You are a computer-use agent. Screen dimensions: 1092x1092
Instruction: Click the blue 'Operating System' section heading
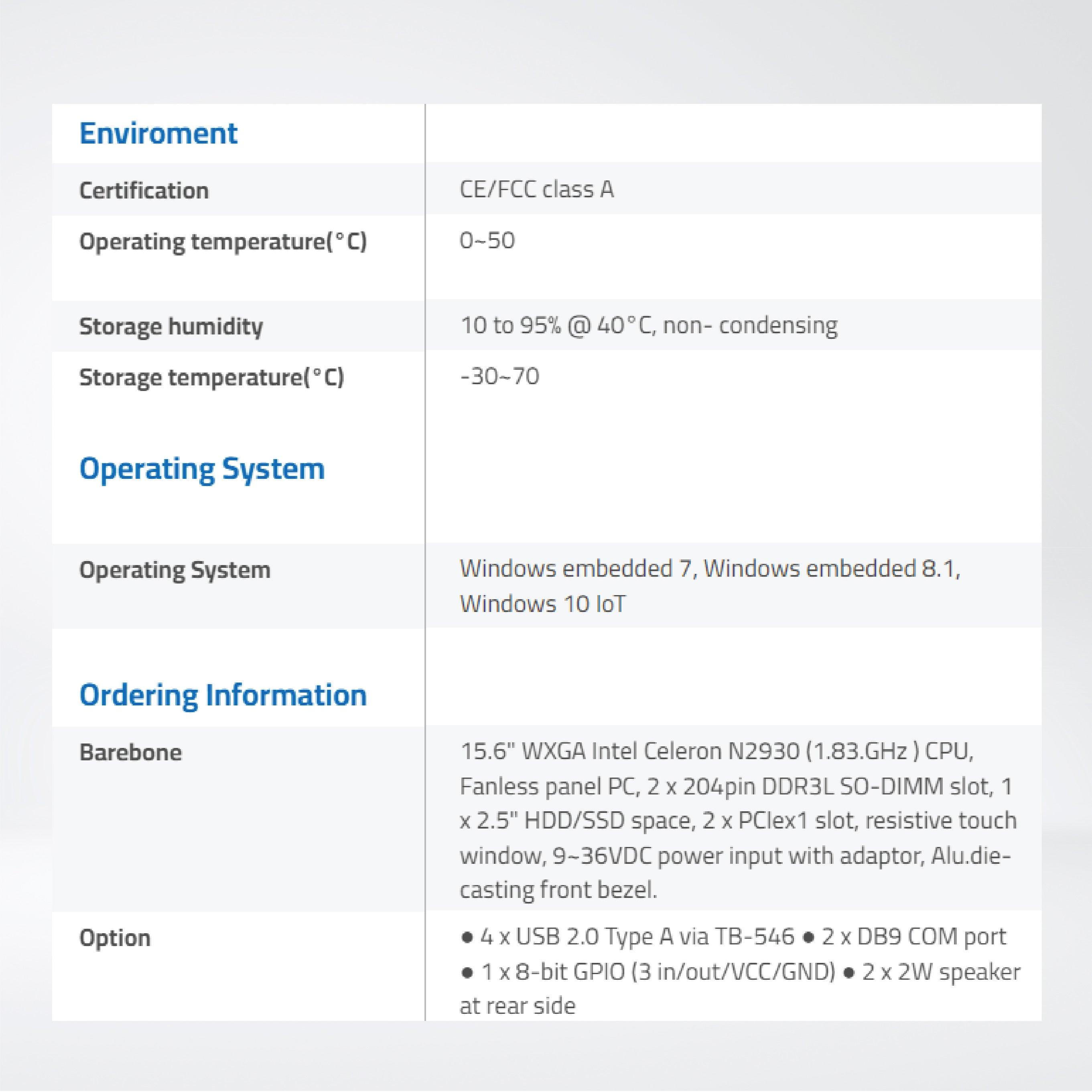click(x=202, y=469)
